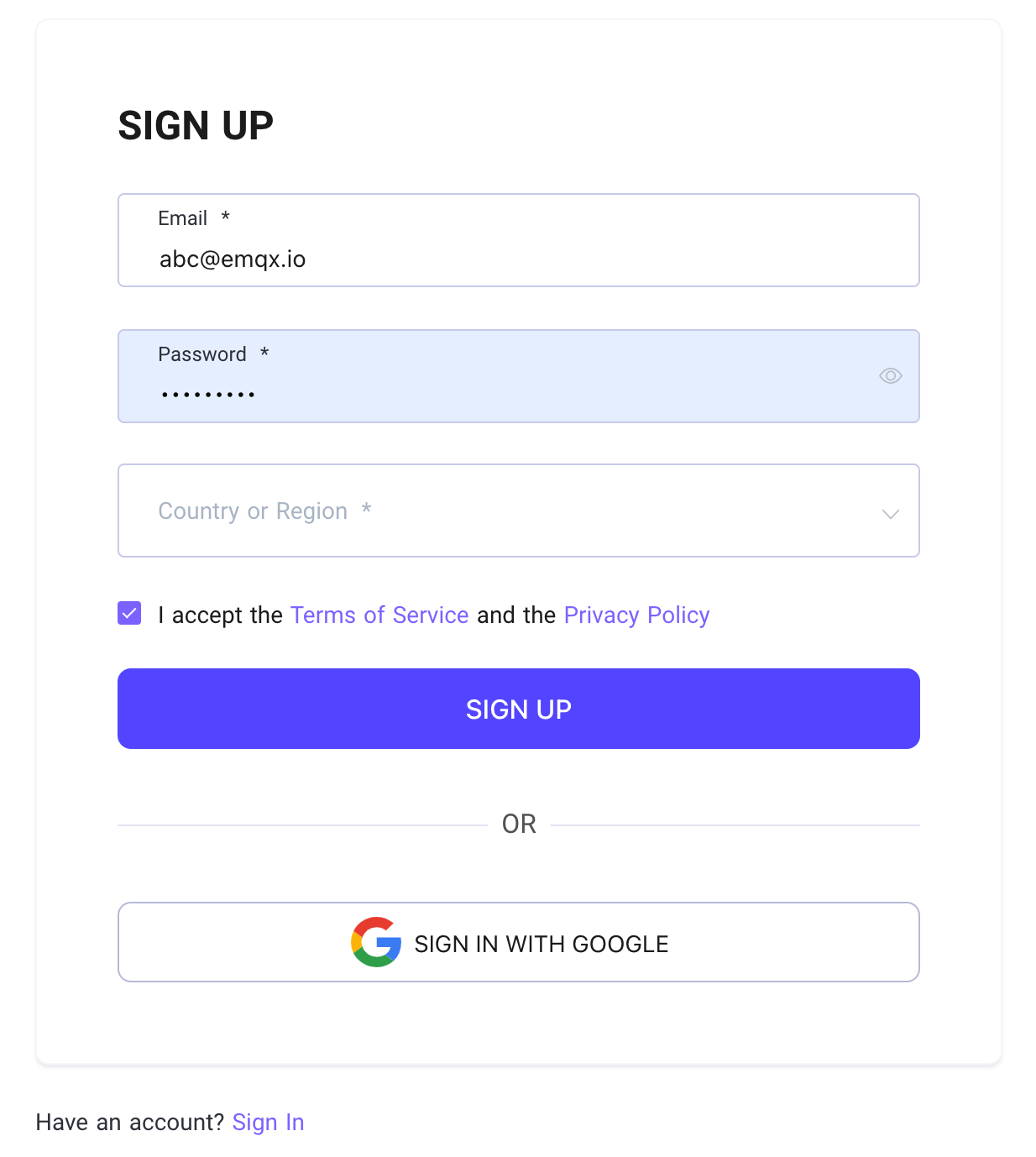Go to the Sign In link
Viewport: 1036px width, 1157px height.
(x=268, y=1123)
